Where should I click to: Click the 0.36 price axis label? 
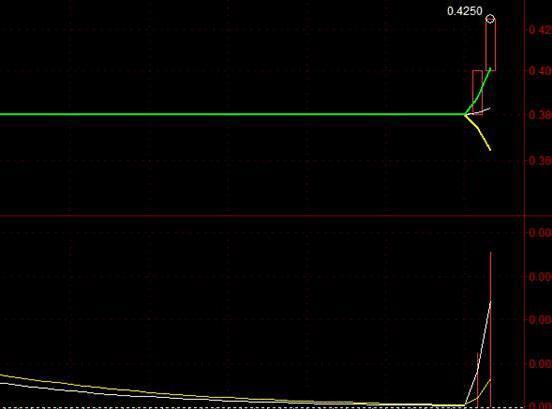540,161
